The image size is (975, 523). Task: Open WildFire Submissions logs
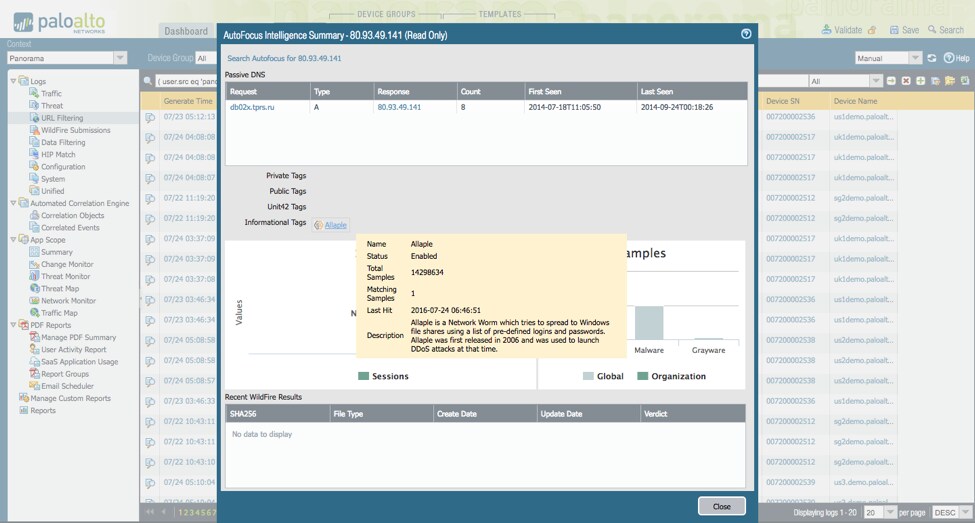[x=75, y=130]
